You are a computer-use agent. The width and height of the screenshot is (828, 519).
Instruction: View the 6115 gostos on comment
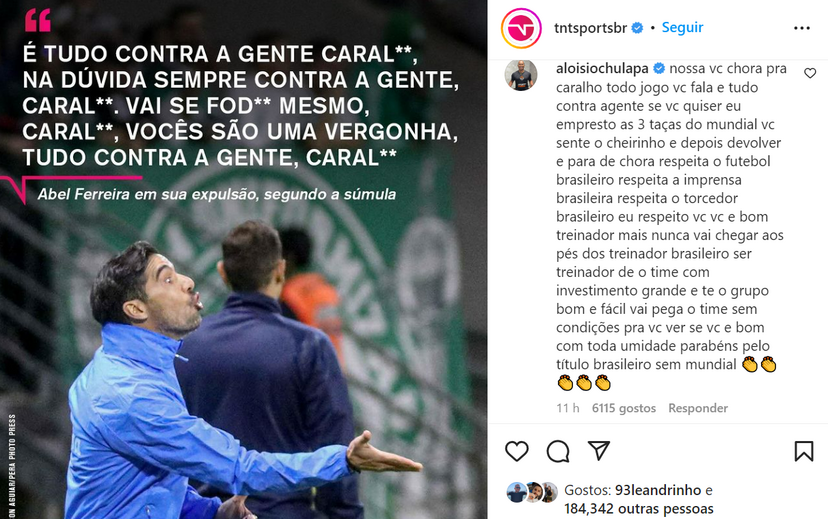624,408
